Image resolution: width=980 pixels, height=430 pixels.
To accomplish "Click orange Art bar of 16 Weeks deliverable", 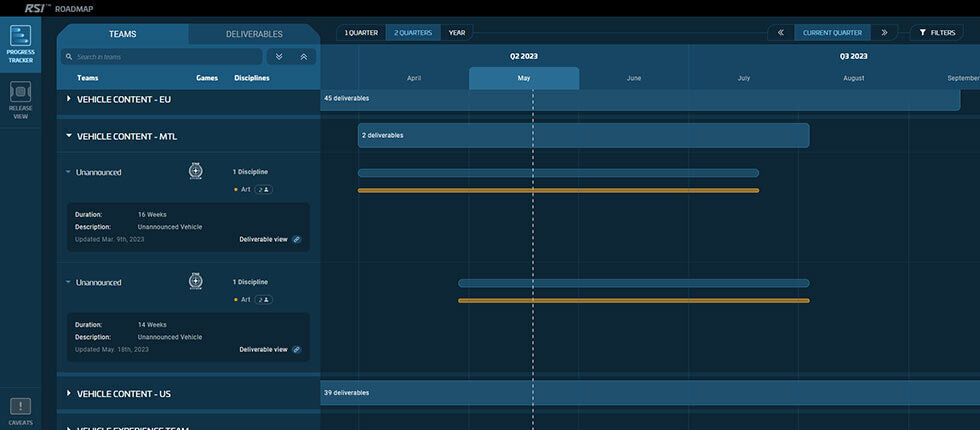I will 558,190.
